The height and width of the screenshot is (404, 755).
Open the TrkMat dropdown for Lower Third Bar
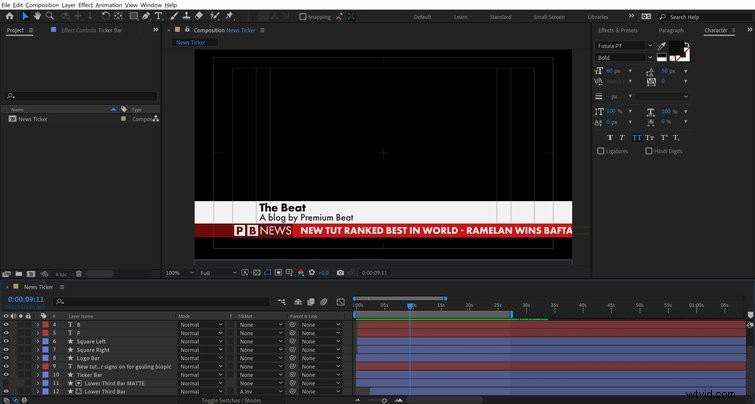(x=261, y=391)
